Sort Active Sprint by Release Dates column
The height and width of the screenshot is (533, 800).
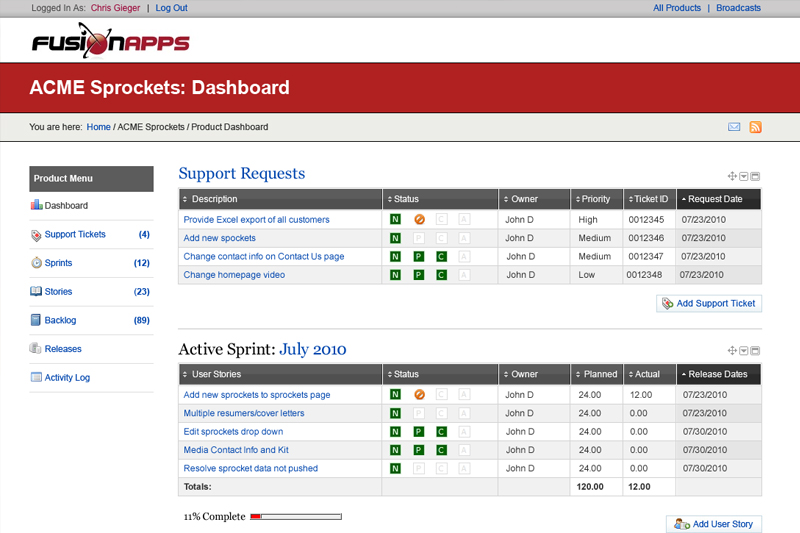click(718, 374)
